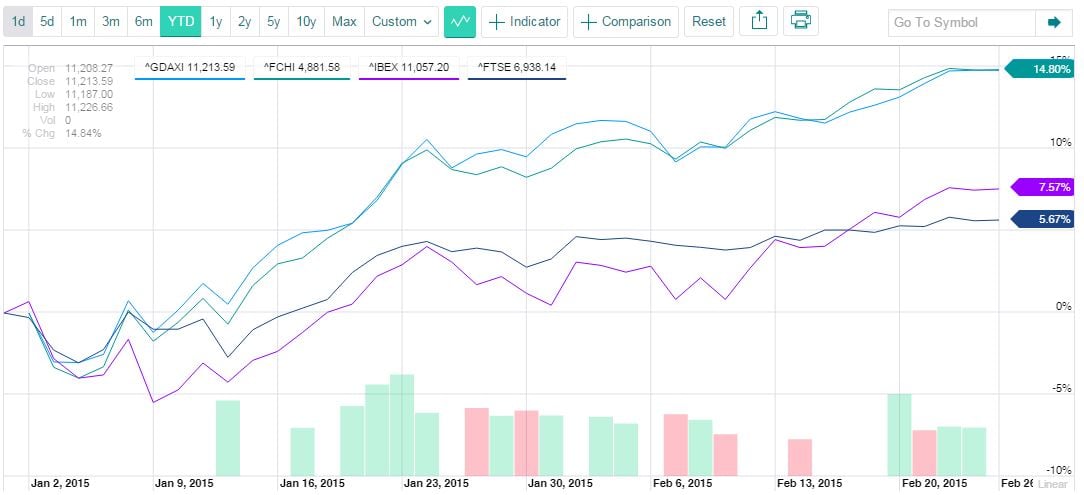Screen dimensions: 1084x495
Task: Click the share/export chart icon
Action: pos(759,21)
